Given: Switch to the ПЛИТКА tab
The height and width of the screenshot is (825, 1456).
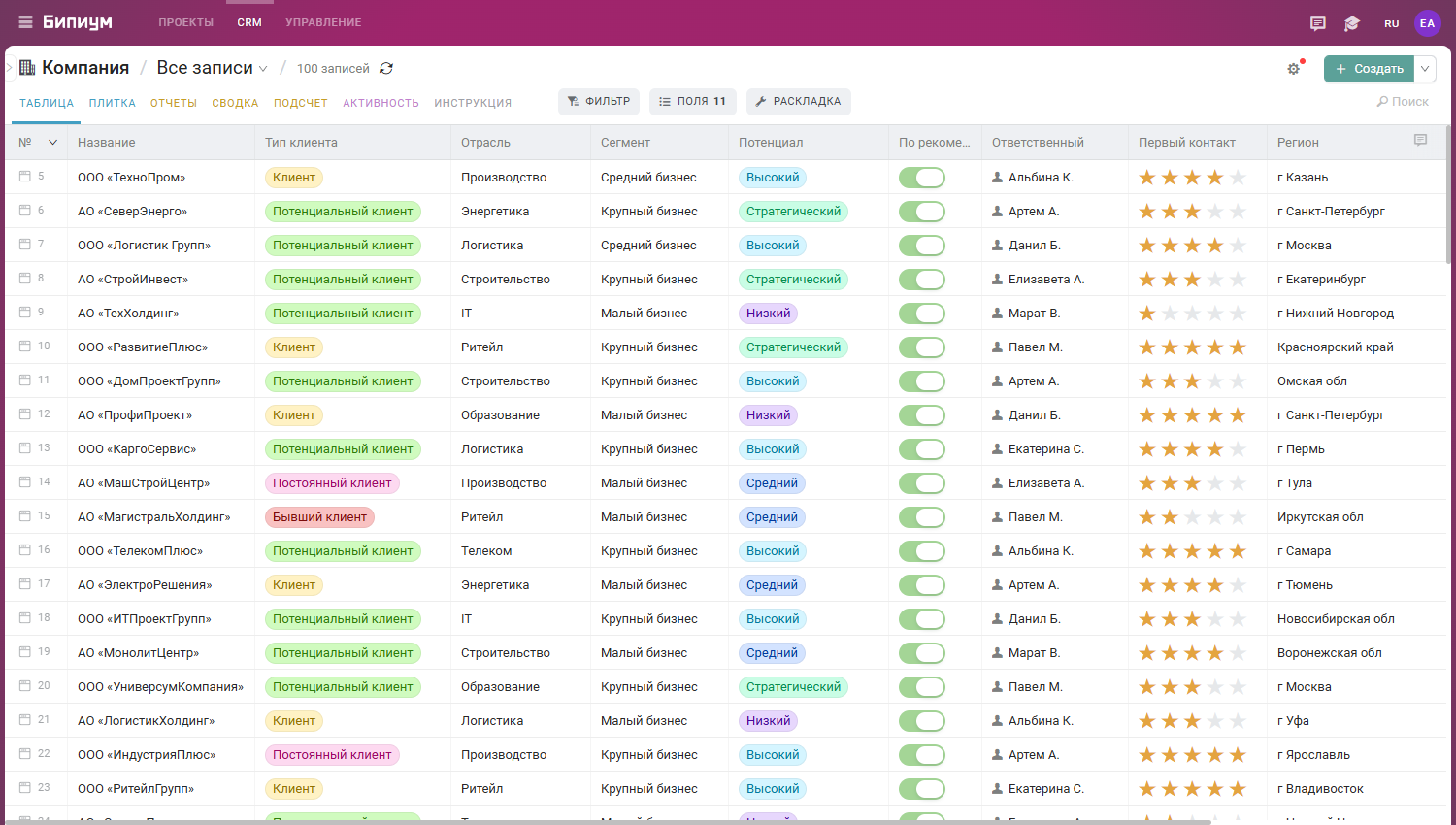Looking at the screenshot, I should pyautogui.click(x=113, y=103).
